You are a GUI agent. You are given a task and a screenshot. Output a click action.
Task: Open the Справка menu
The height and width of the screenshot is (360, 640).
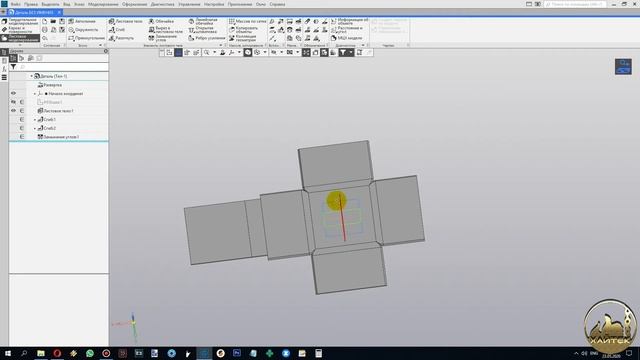[x=277, y=4]
